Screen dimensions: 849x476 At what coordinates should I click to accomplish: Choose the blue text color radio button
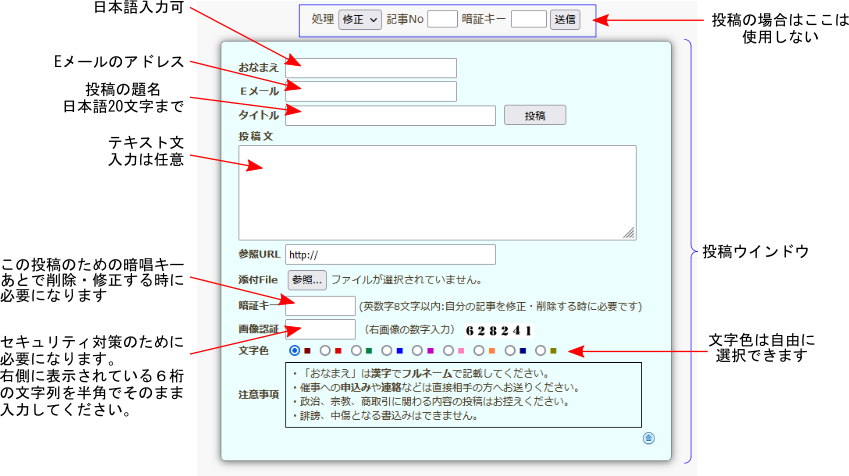pyautogui.click(x=387, y=351)
